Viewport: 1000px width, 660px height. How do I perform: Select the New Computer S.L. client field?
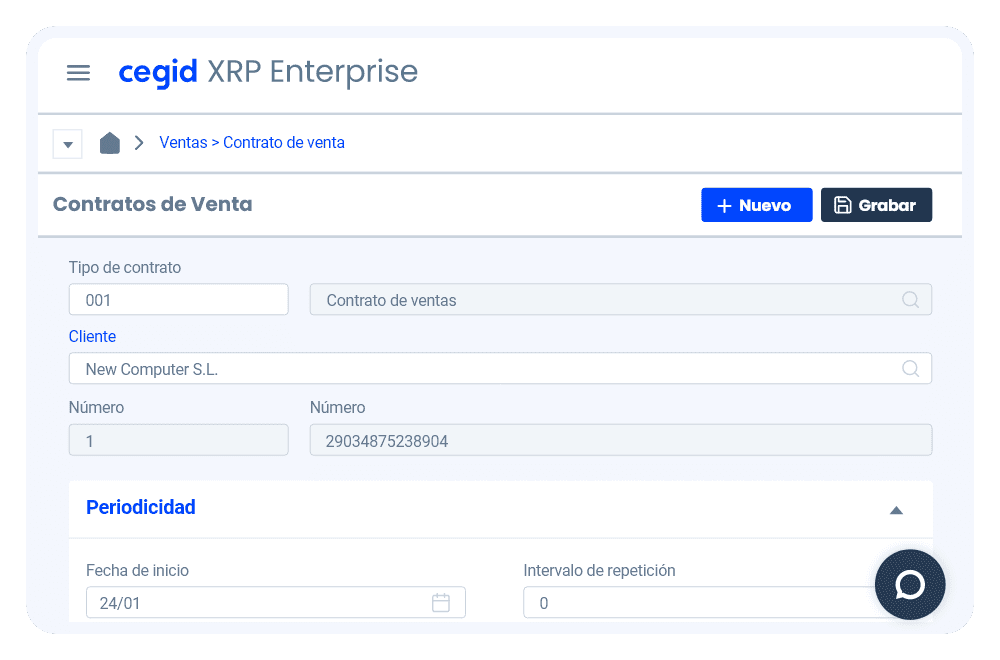[x=480, y=369]
